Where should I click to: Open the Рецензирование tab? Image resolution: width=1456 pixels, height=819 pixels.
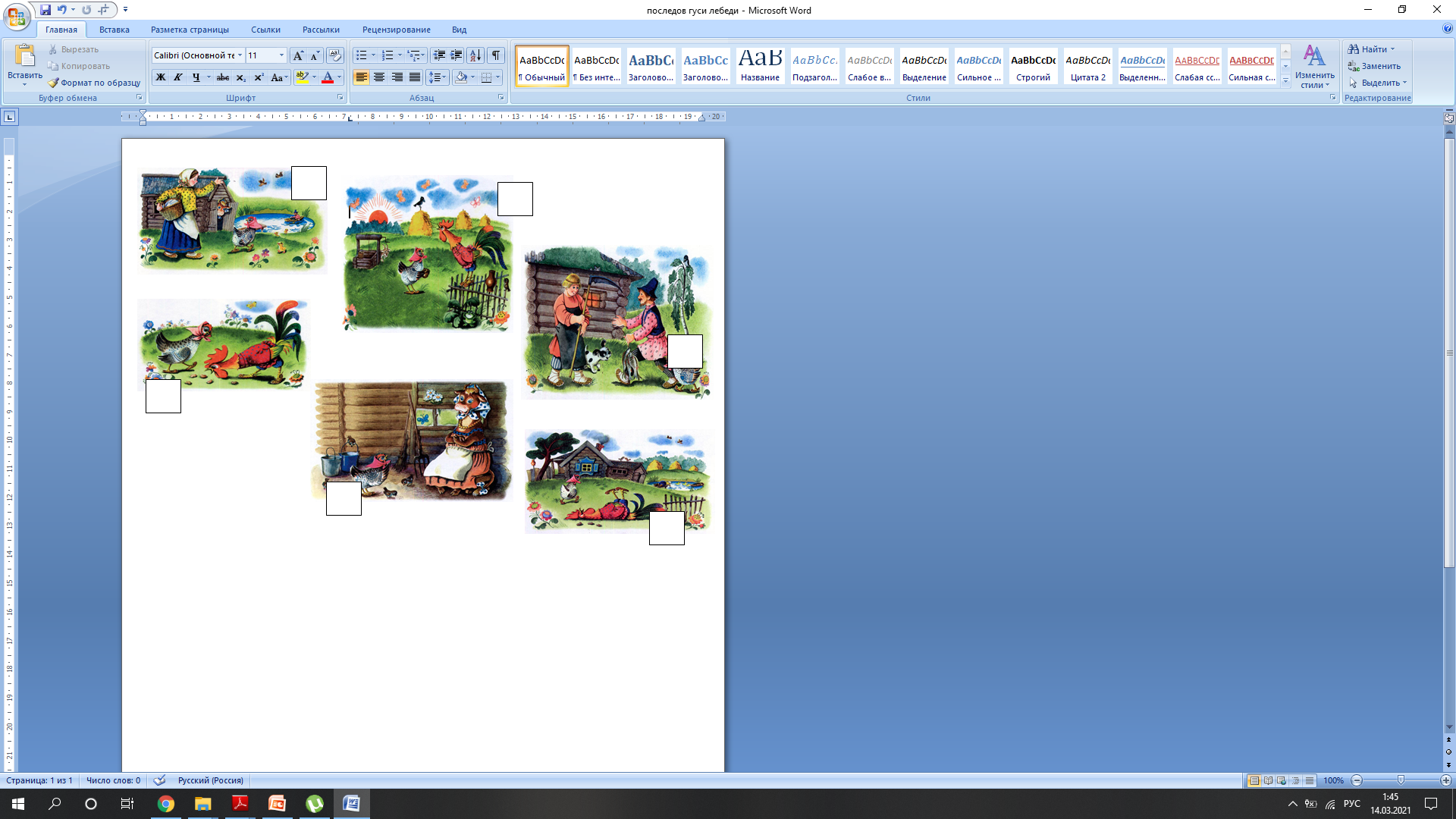coord(397,30)
